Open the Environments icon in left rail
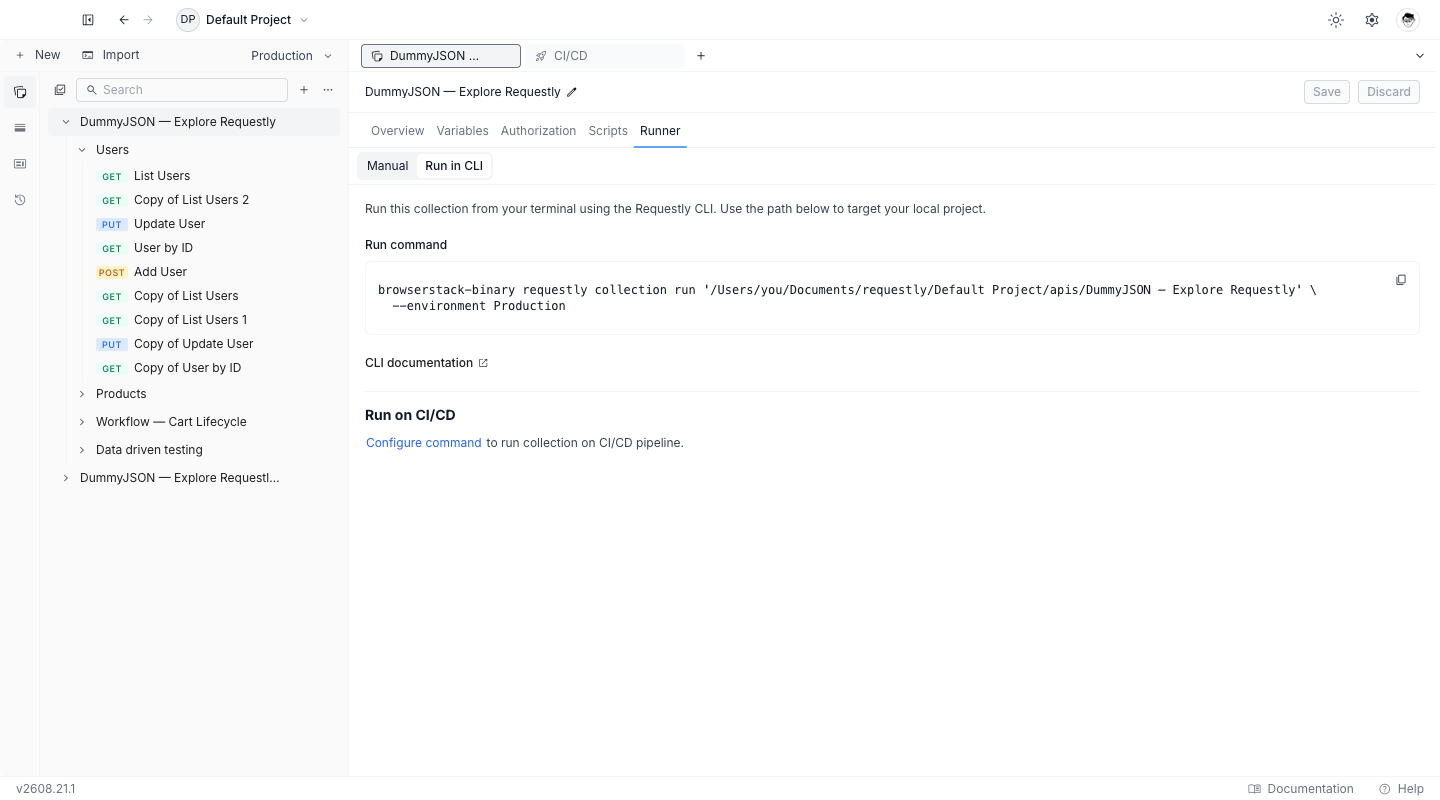1440x800 pixels. pyautogui.click(x=20, y=128)
